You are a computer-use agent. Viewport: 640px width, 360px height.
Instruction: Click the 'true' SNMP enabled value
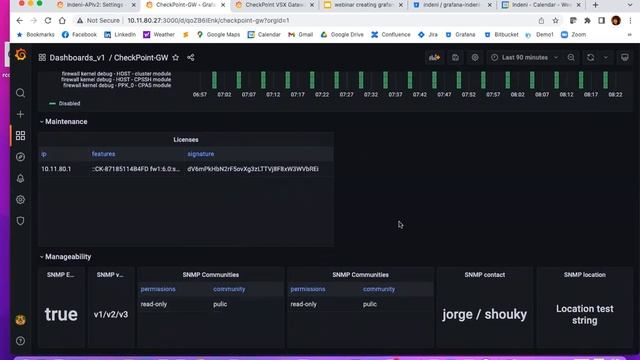61,314
